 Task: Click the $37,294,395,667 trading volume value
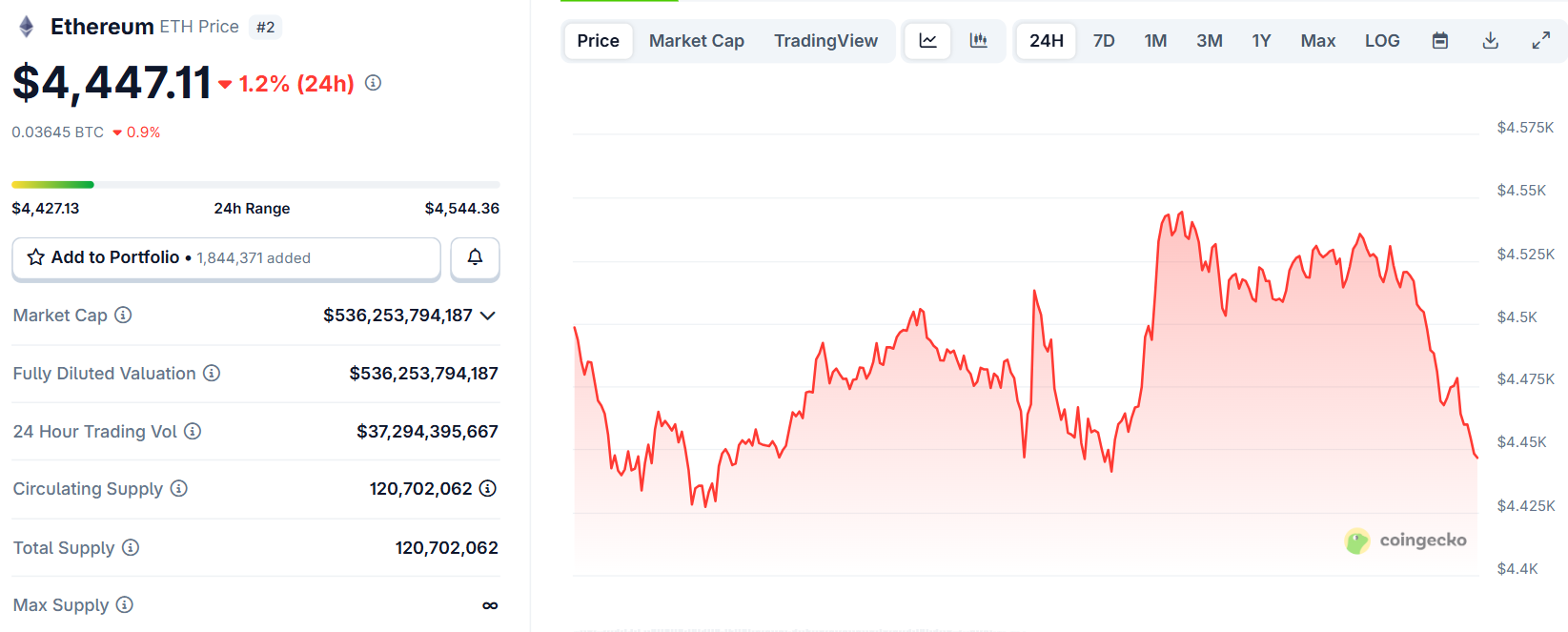[427, 432]
